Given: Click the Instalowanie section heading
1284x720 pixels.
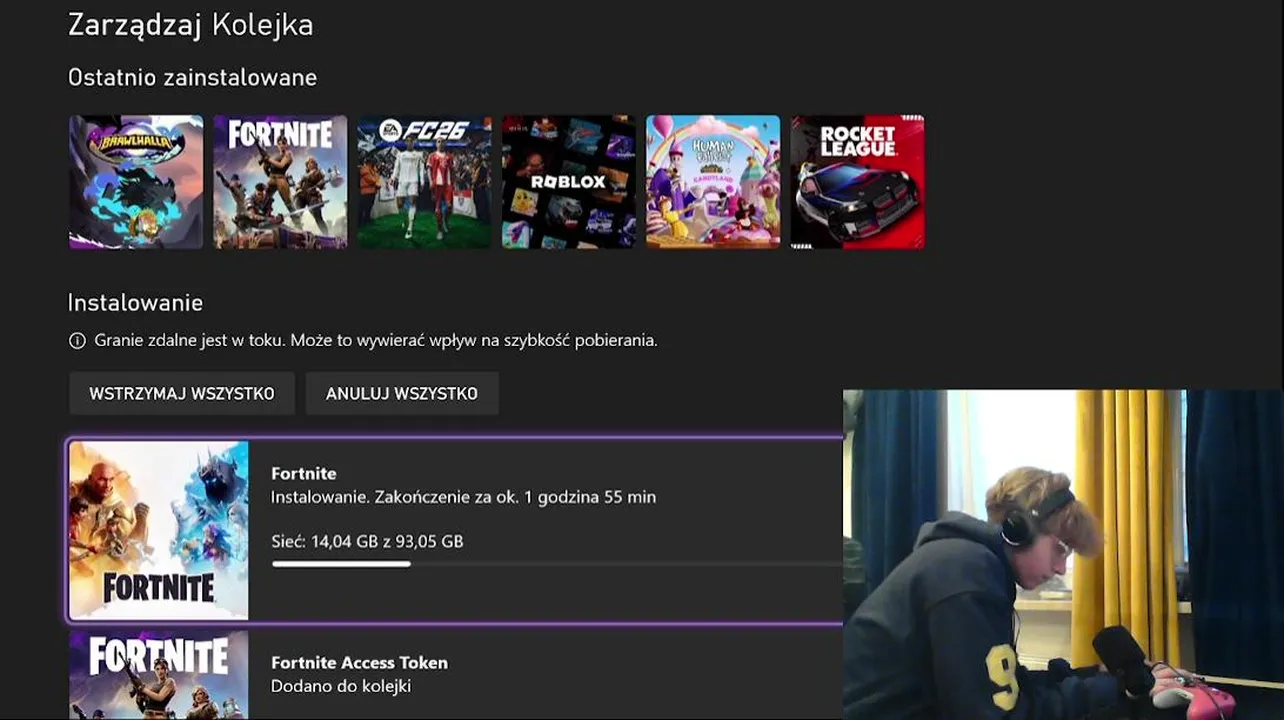Looking at the screenshot, I should tap(136, 302).
